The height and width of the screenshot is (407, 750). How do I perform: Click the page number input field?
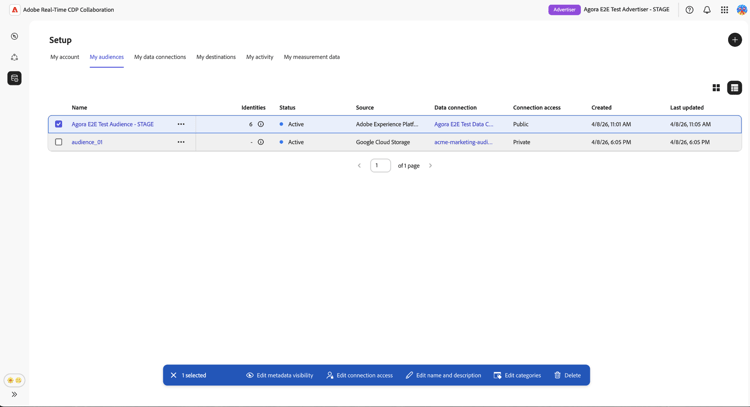pos(380,165)
